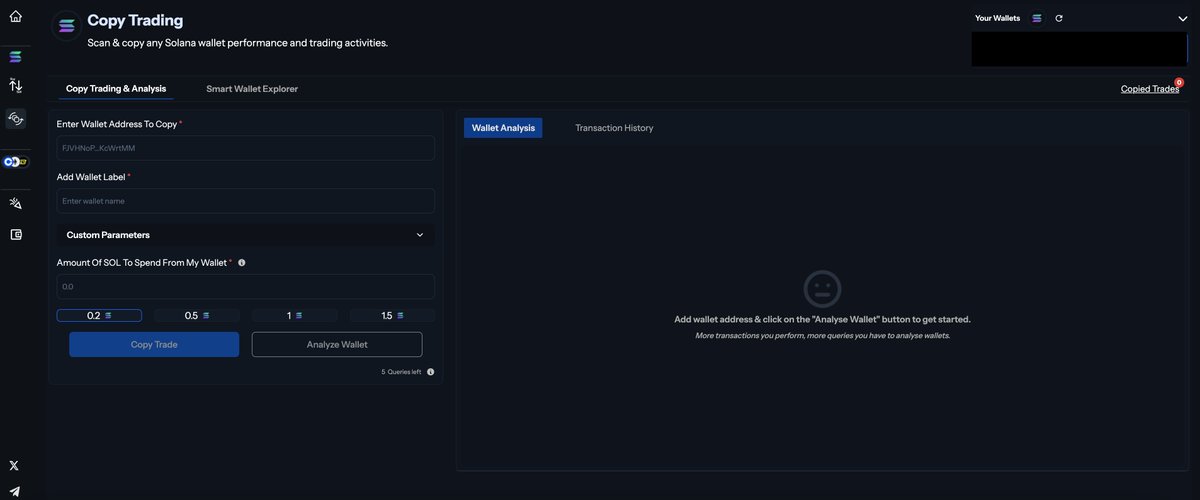
Task: Refresh wallets with the reload icon
Action: [1058, 18]
